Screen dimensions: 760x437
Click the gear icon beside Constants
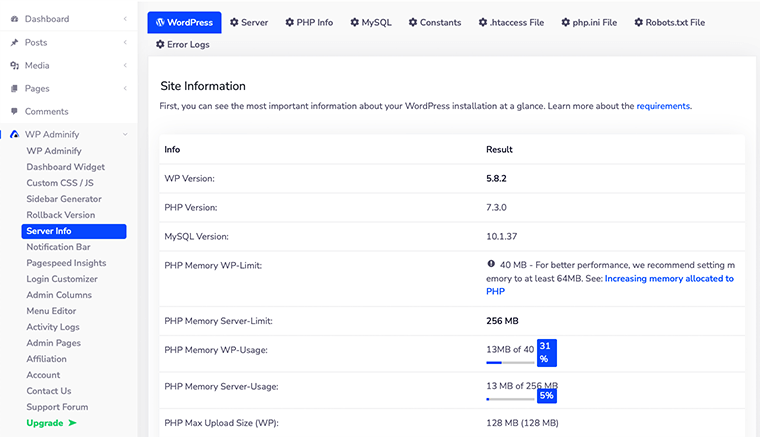tap(412, 22)
